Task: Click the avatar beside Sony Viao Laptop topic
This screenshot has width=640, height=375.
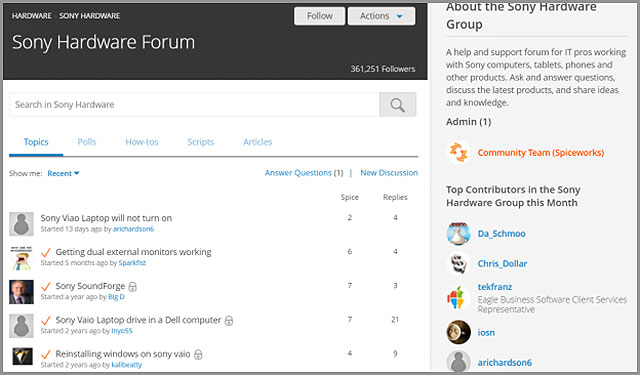Action: 21,224
